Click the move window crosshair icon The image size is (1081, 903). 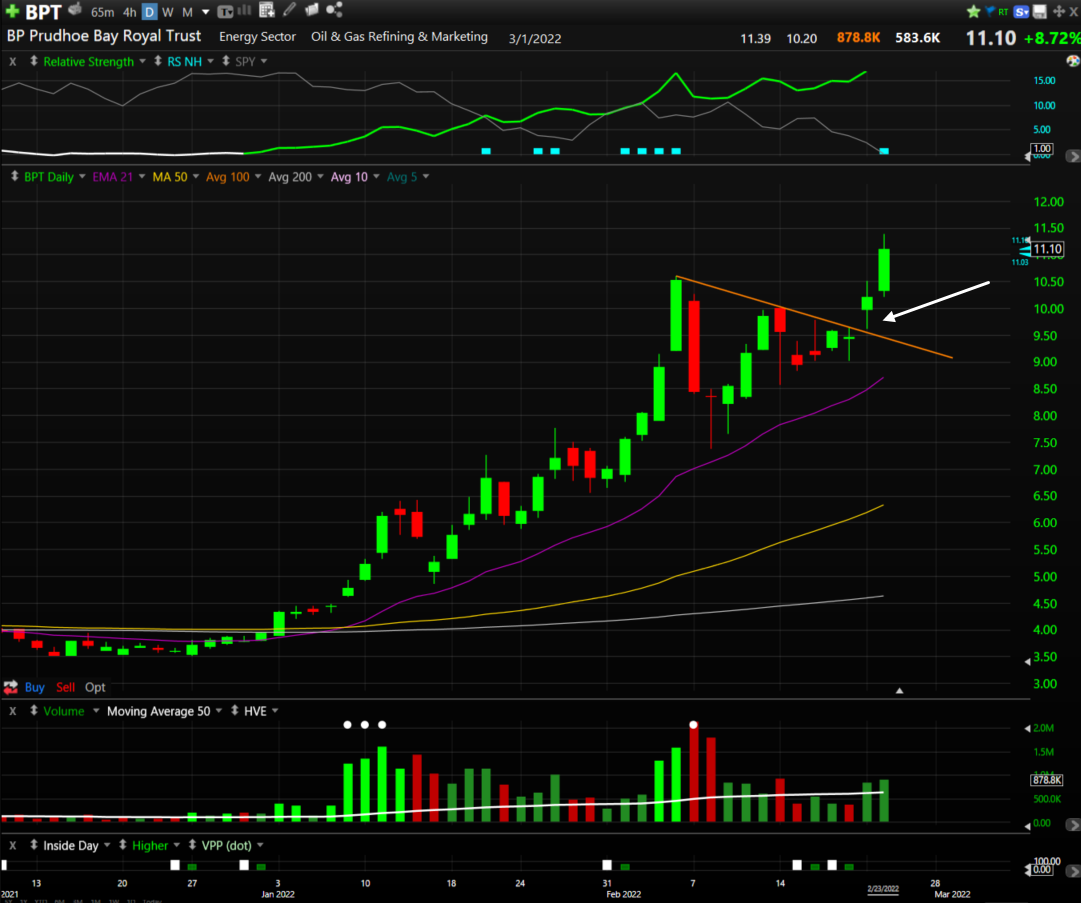[x=1058, y=11]
